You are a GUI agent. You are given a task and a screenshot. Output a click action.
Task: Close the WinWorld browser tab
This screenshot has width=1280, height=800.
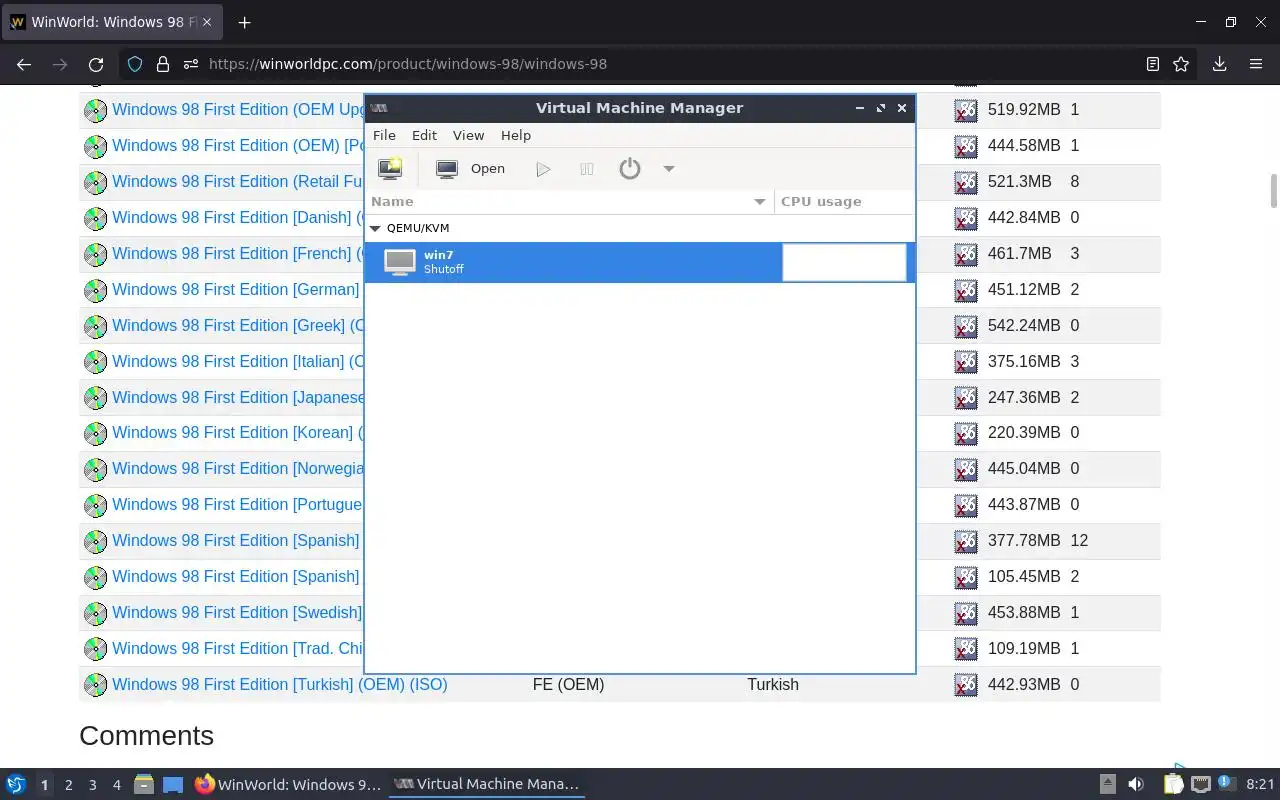coord(207,22)
